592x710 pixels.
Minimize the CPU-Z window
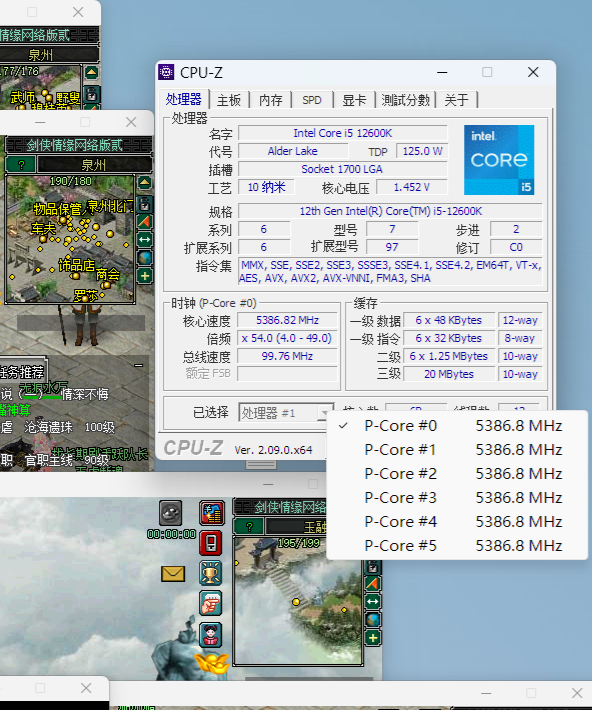coord(442,72)
